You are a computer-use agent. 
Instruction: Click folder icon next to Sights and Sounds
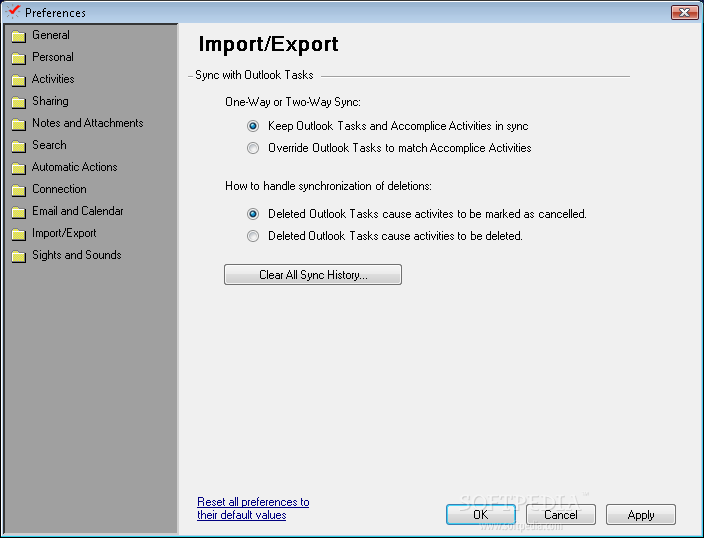[x=18, y=256]
